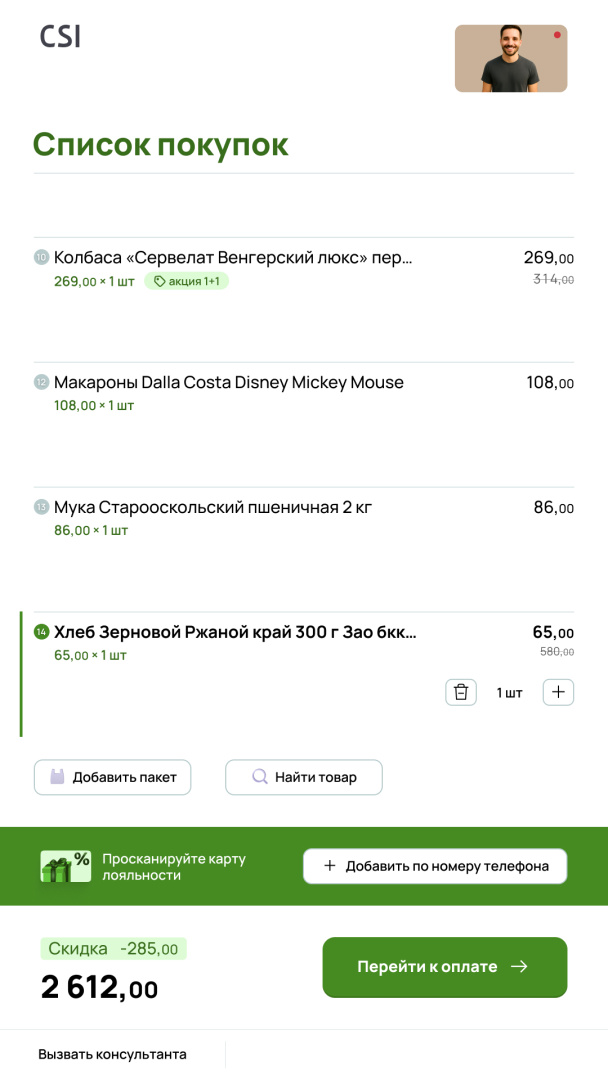Select Хлеб Зерновой Ржаной край item

coord(235,632)
